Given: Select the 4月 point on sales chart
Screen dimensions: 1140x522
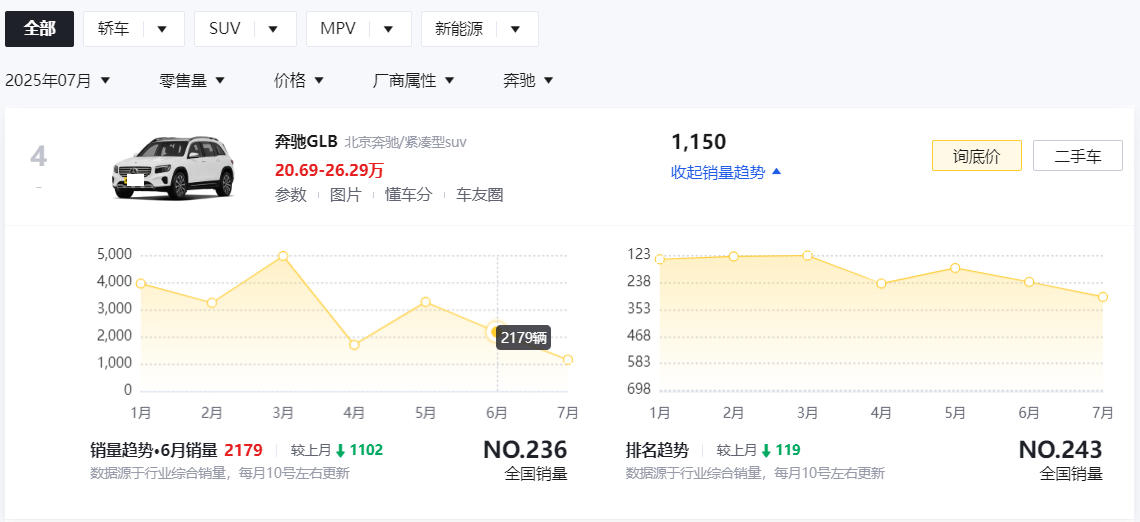Looking at the screenshot, I should pos(354,345).
